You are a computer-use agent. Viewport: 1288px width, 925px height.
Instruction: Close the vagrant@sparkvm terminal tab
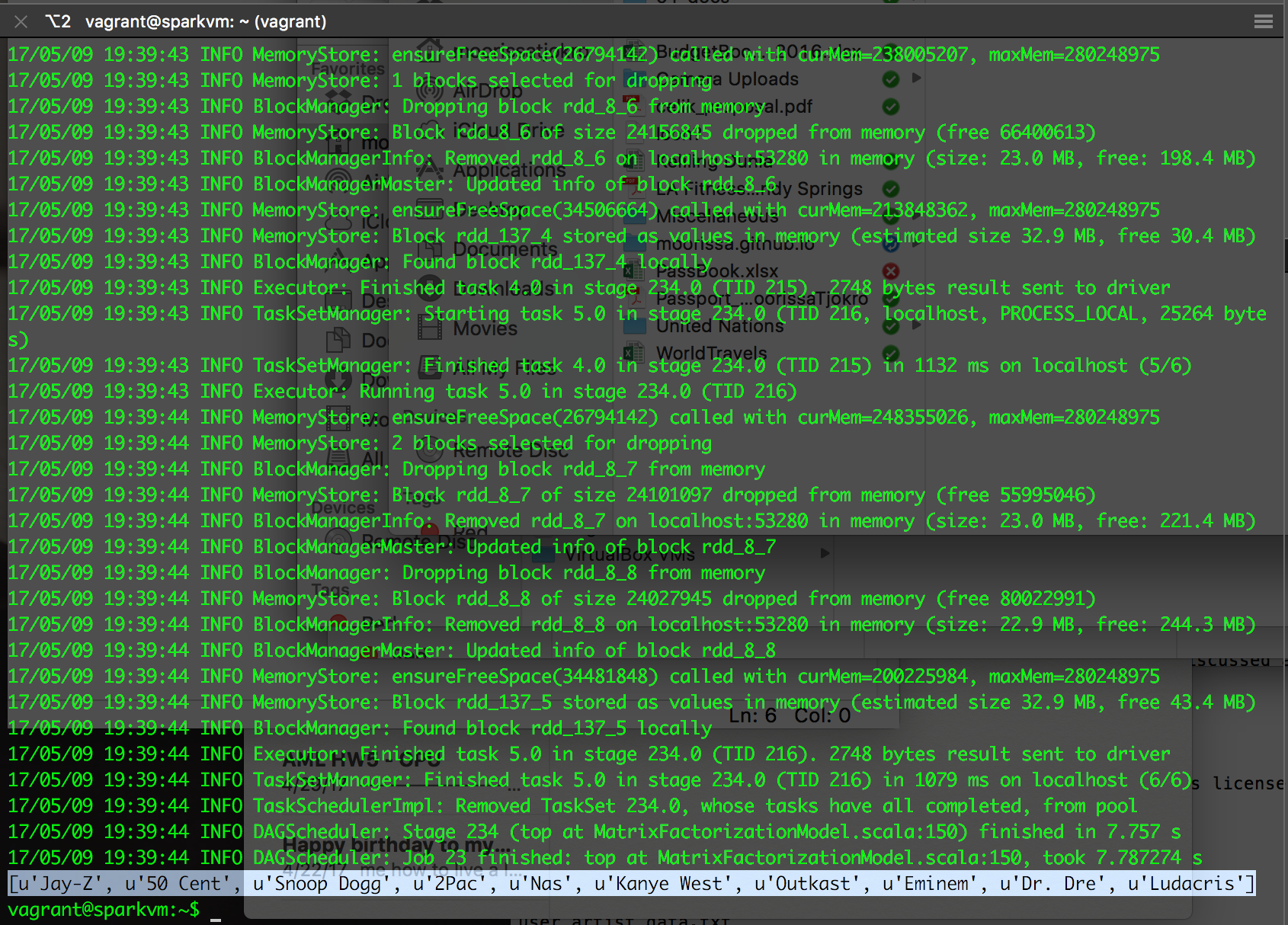point(21,21)
